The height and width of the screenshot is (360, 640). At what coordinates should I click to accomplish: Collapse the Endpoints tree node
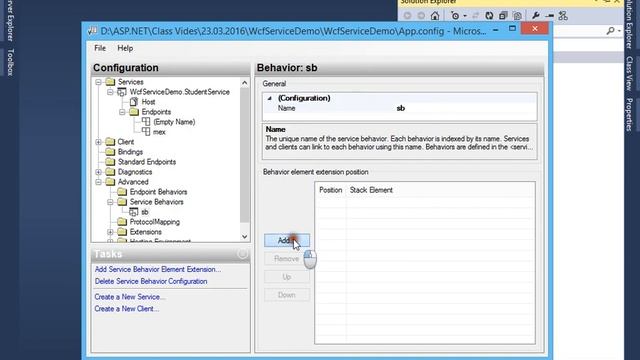pos(122,112)
